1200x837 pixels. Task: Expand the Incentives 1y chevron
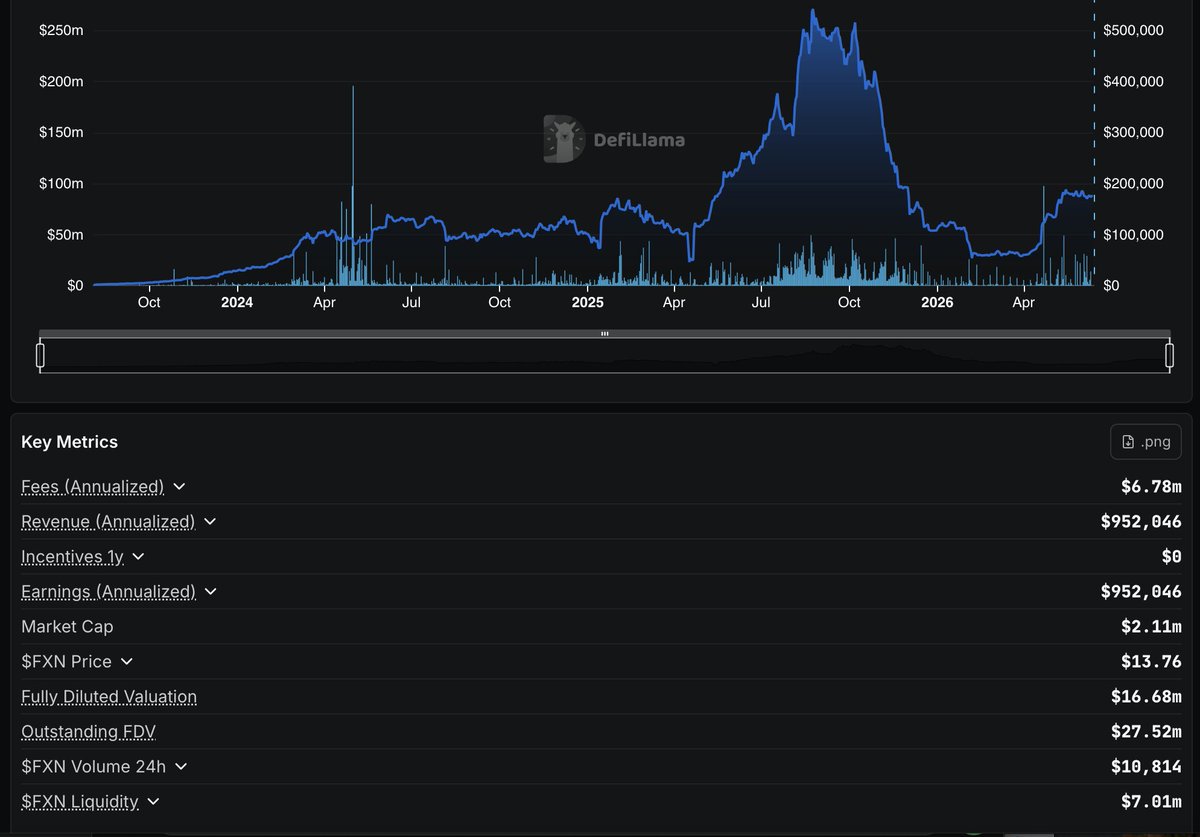[138, 557]
